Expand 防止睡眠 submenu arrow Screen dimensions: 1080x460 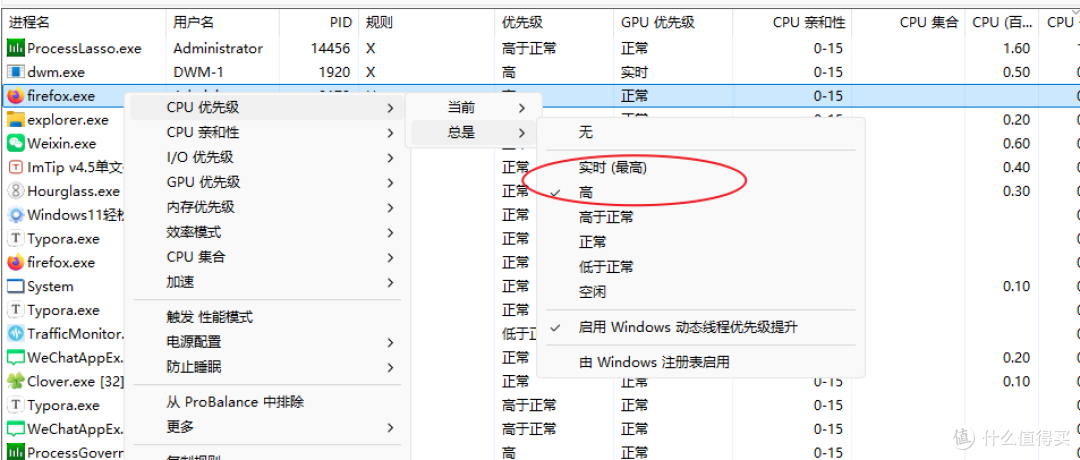(391, 367)
